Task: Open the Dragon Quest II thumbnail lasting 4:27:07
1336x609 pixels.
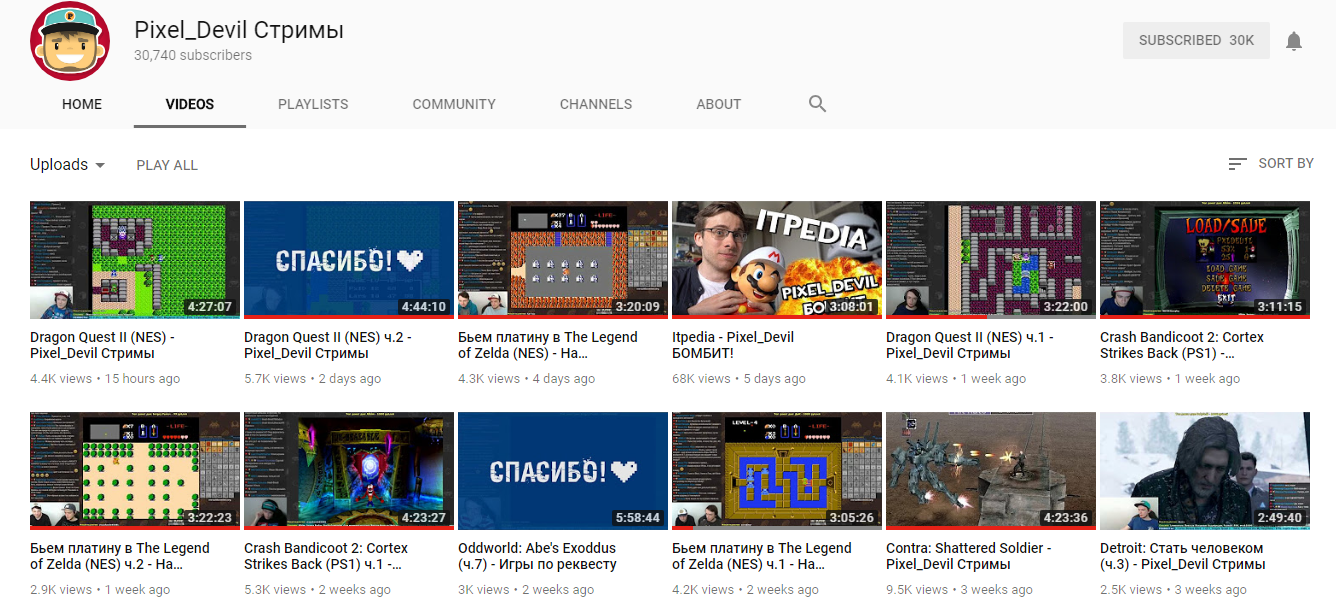Action: point(135,260)
